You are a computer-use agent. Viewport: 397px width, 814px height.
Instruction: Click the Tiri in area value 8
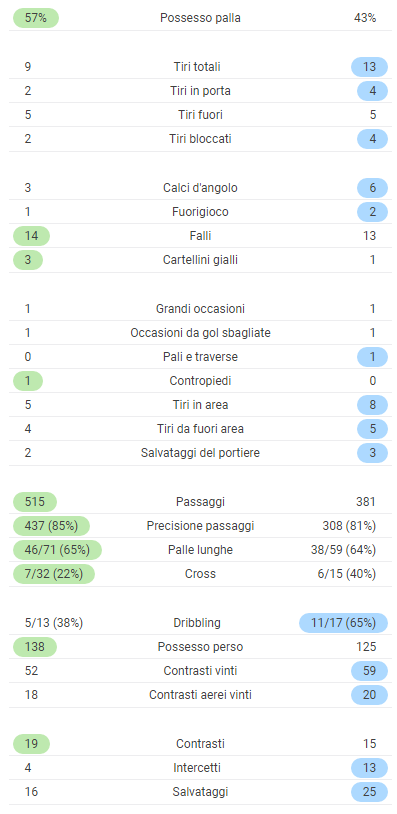pyautogui.click(x=372, y=405)
